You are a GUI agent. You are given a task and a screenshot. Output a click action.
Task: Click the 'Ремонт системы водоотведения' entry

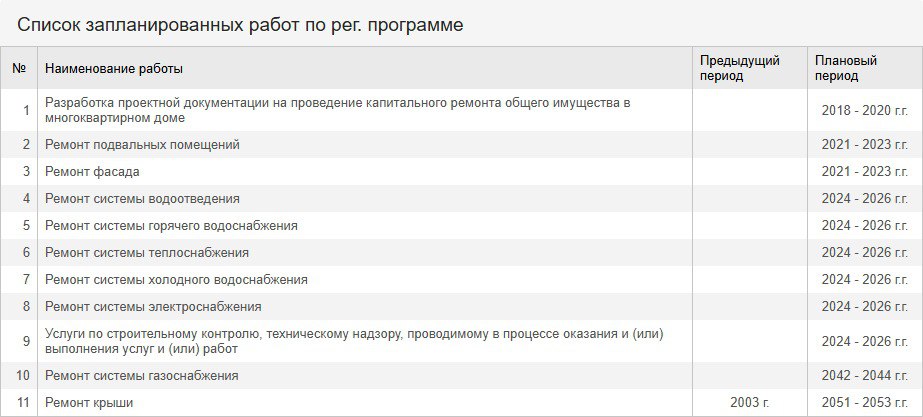[462, 199]
